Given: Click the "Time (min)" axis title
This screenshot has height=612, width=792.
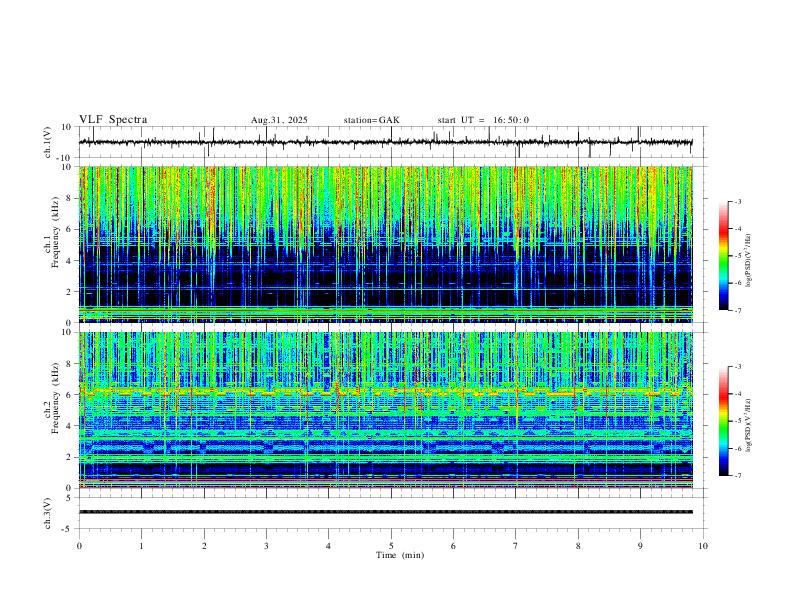Looking at the screenshot, I should click(400, 555).
